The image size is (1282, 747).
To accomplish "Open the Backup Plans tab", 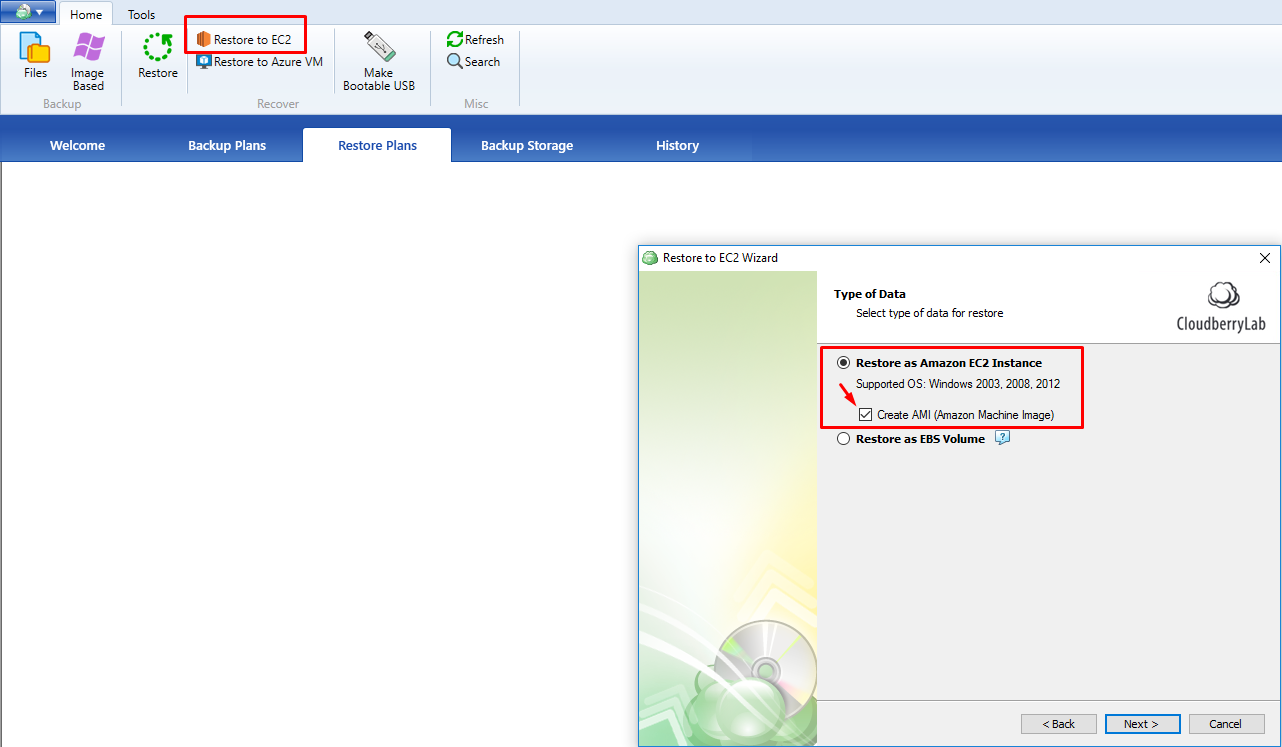I will click(227, 145).
